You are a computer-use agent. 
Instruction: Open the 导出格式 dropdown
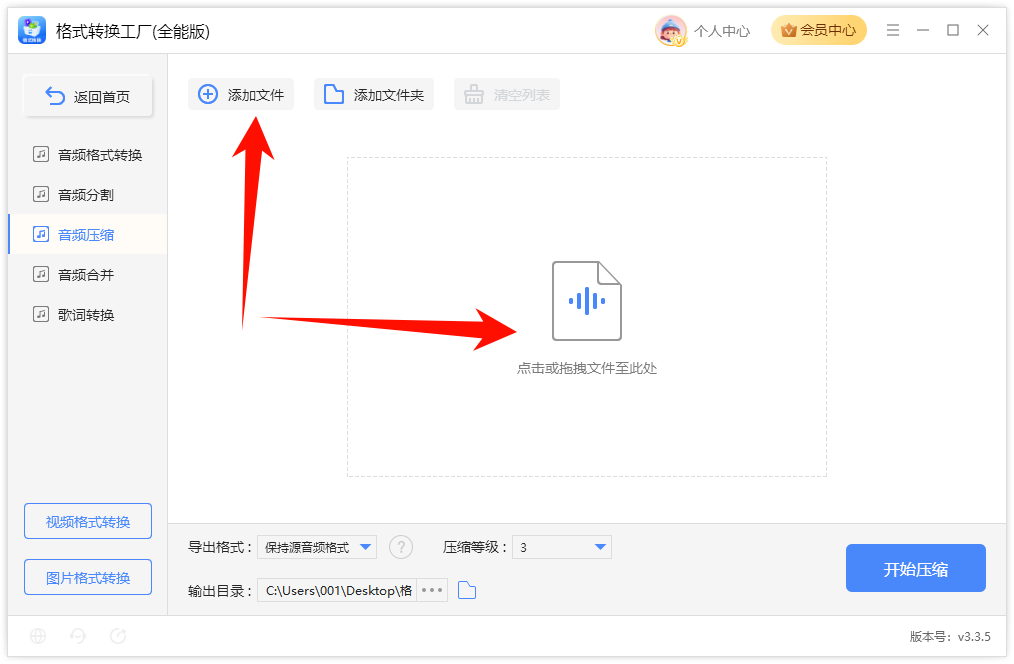pyautogui.click(x=317, y=547)
